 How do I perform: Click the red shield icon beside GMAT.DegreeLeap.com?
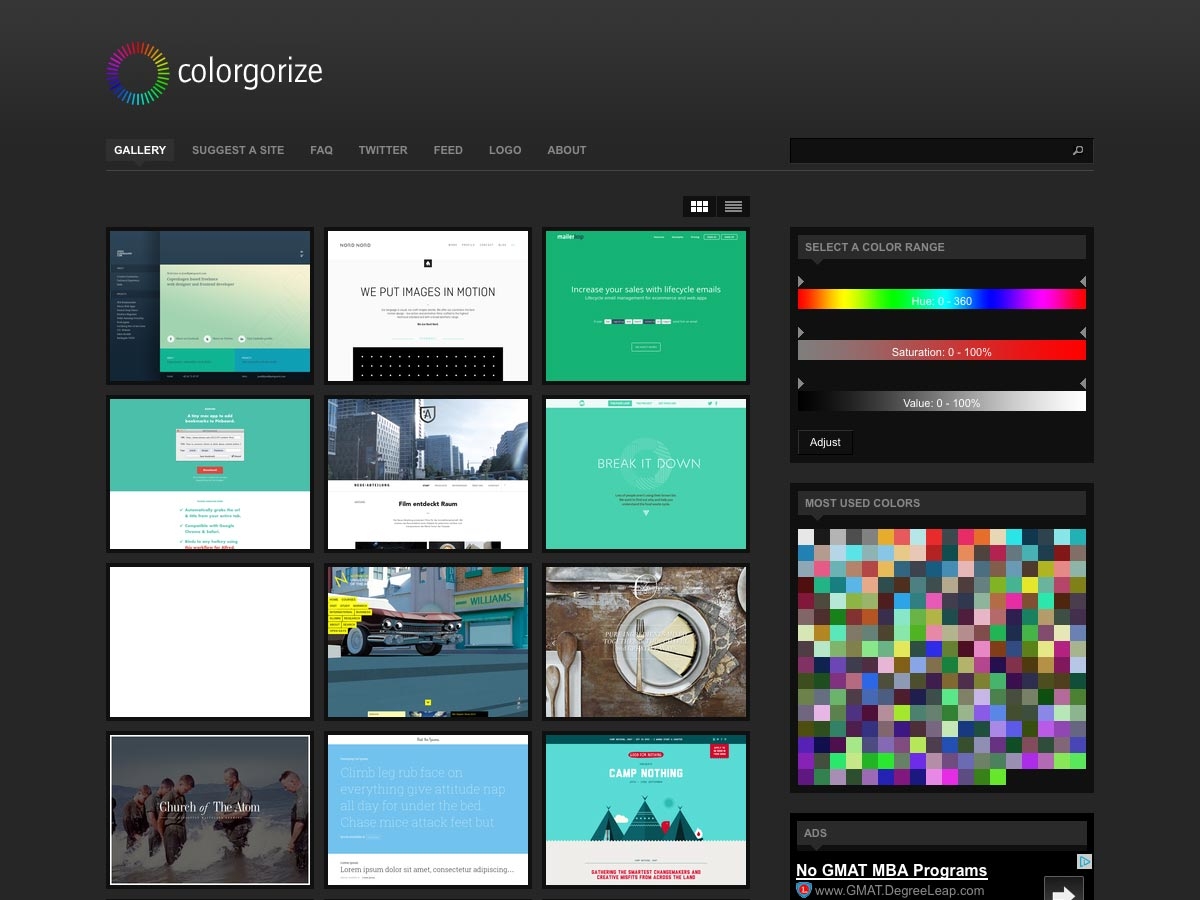click(803, 889)
